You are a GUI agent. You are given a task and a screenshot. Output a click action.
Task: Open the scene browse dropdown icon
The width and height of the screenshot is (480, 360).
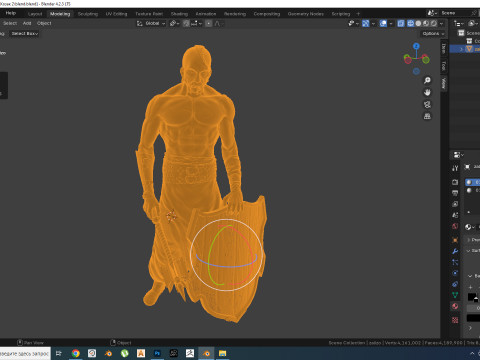[432, 13]
